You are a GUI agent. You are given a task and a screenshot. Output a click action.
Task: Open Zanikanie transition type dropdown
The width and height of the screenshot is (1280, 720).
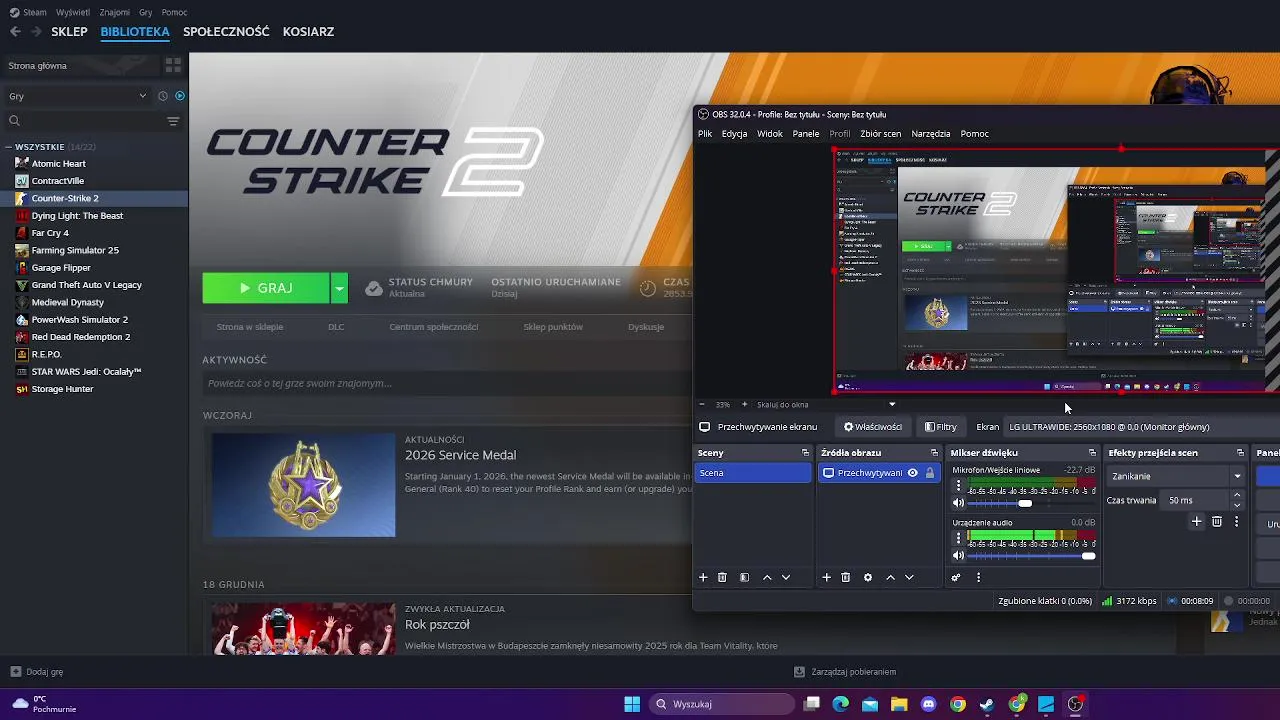click(1176, 476)
